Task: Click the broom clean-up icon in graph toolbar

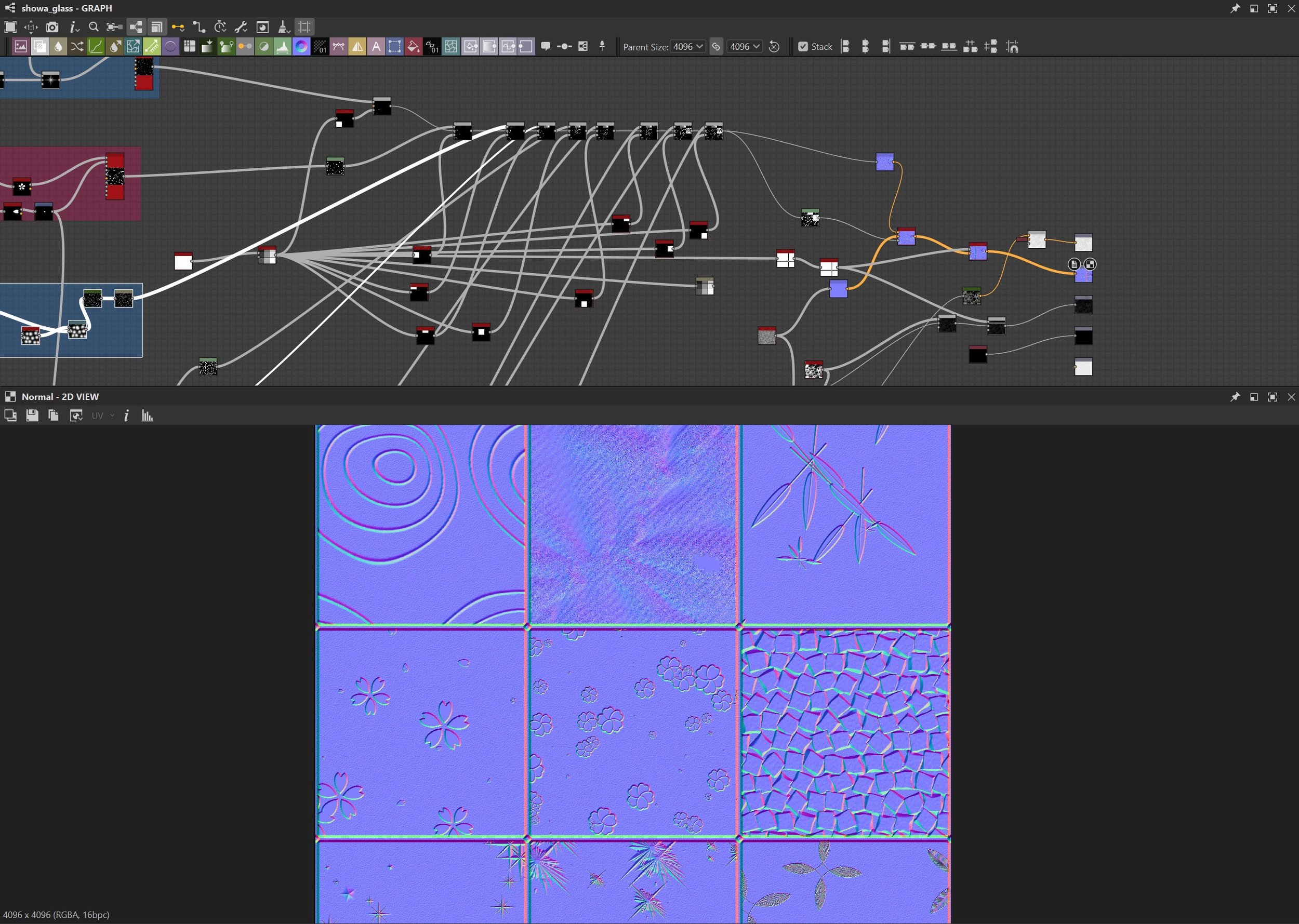Action: pos(283,26)
